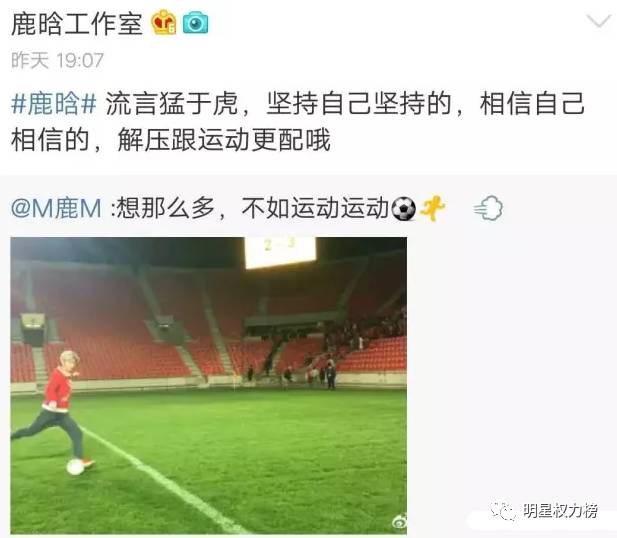Click the WeChat logo watermark icon

click(503, 511)
